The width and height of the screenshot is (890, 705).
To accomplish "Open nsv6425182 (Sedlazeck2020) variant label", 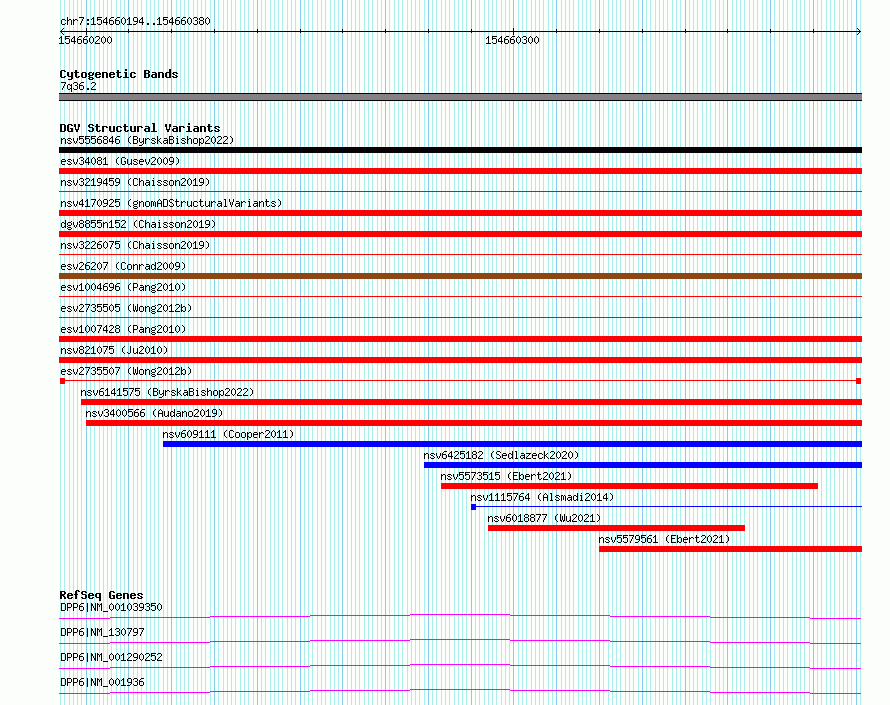I will click(501, 455).
